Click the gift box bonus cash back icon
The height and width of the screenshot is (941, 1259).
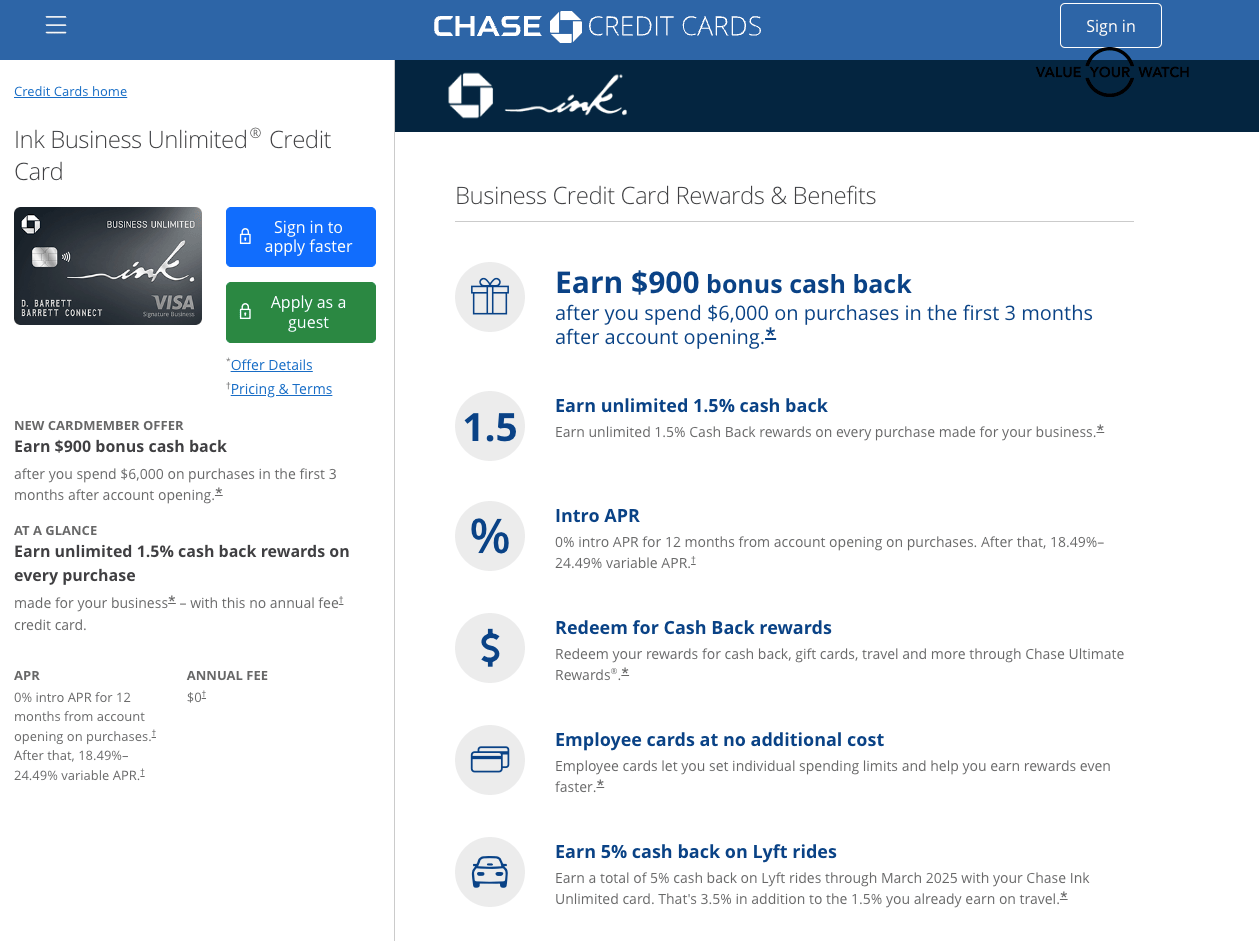click(490, 297)
